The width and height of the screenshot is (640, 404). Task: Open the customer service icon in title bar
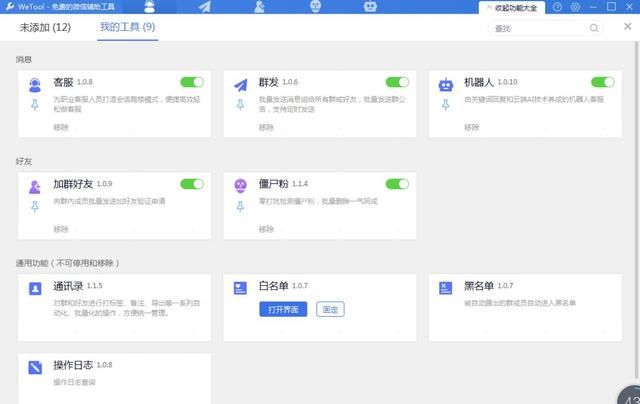click(x=150, y=6)
